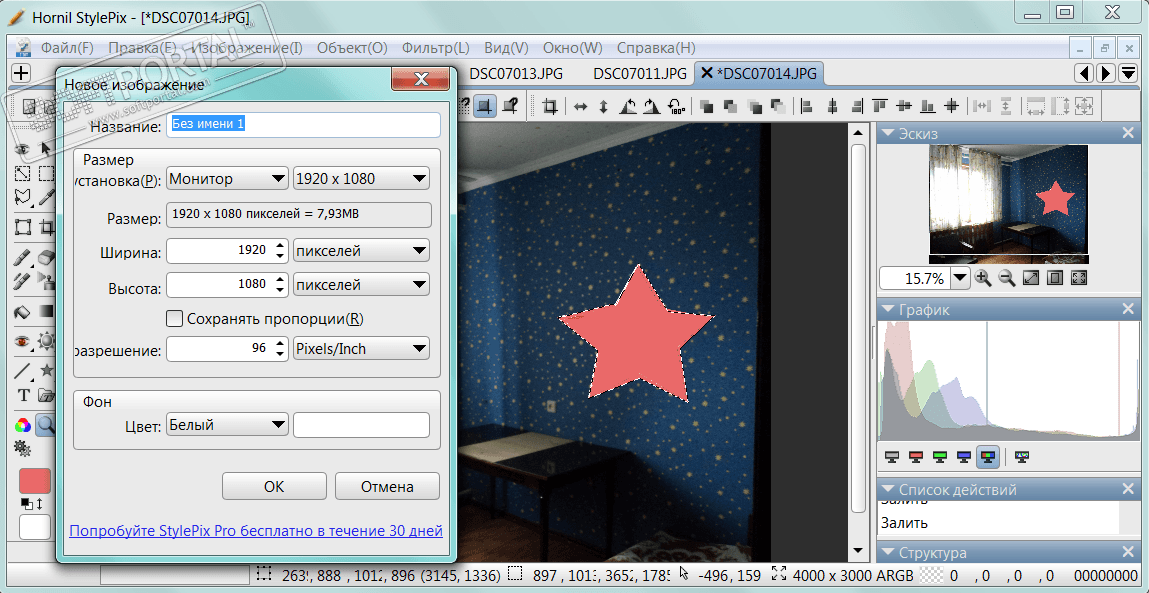This screenshot has width=1149, height=593.
Task: Select the Gradient tool
Action: [46, 312]
